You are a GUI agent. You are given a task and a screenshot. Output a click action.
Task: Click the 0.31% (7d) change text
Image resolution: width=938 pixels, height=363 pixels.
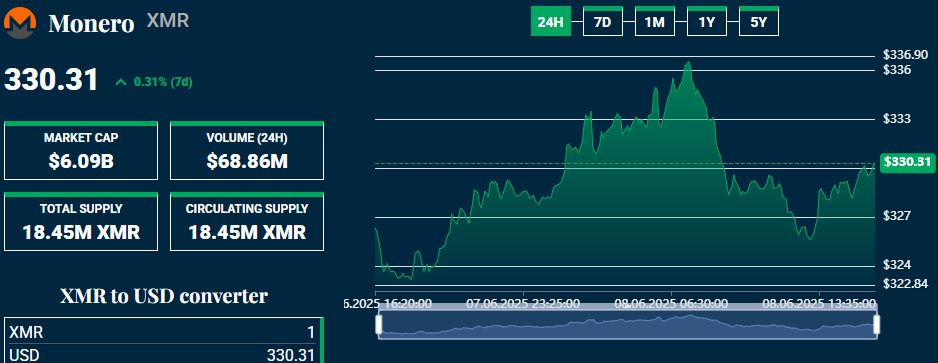tap(163, 83)
